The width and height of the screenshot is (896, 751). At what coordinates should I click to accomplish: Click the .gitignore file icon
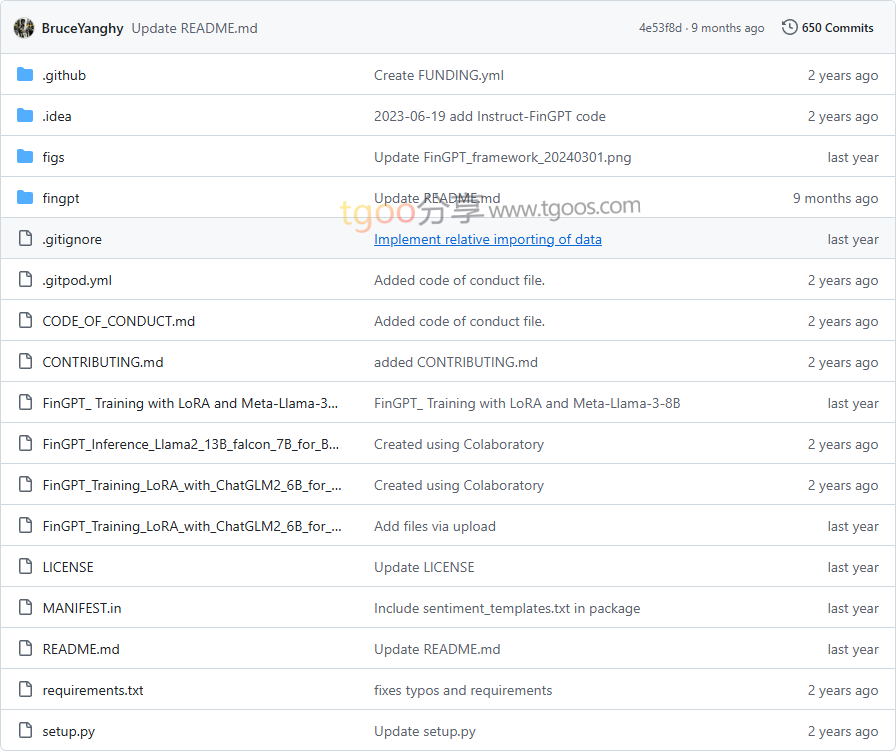tap(26, 238)
